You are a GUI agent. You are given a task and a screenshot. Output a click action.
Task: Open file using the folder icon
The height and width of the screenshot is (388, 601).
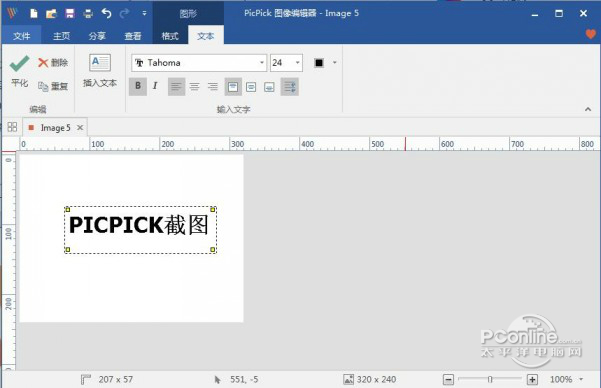[x=51, y=14]
